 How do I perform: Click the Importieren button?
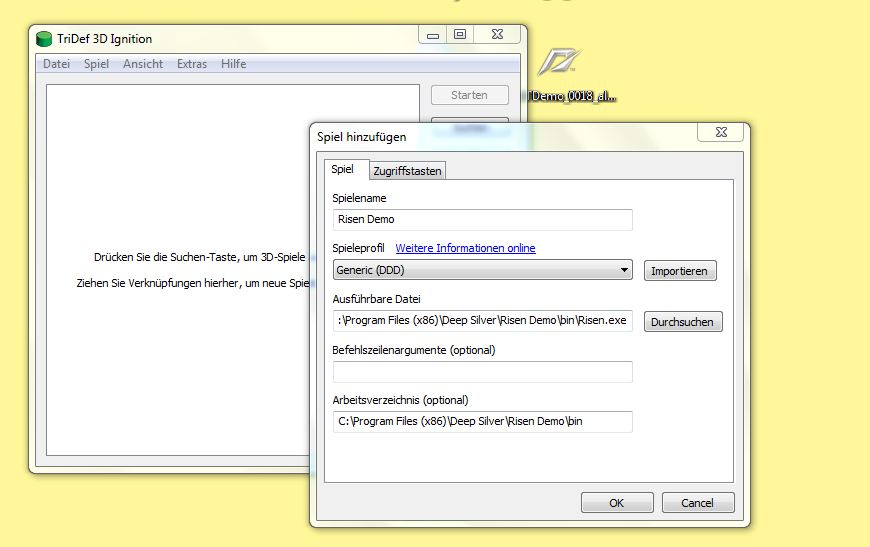coord(680,271)
